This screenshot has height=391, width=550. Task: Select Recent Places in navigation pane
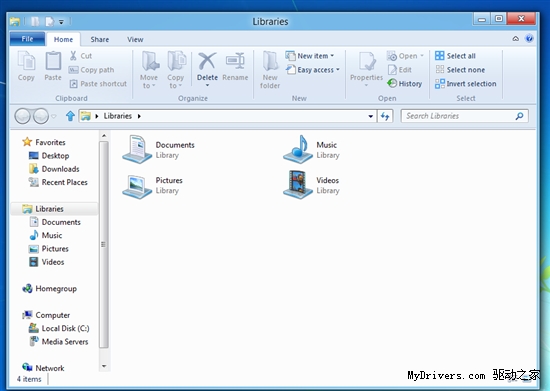tap(58, 182)
